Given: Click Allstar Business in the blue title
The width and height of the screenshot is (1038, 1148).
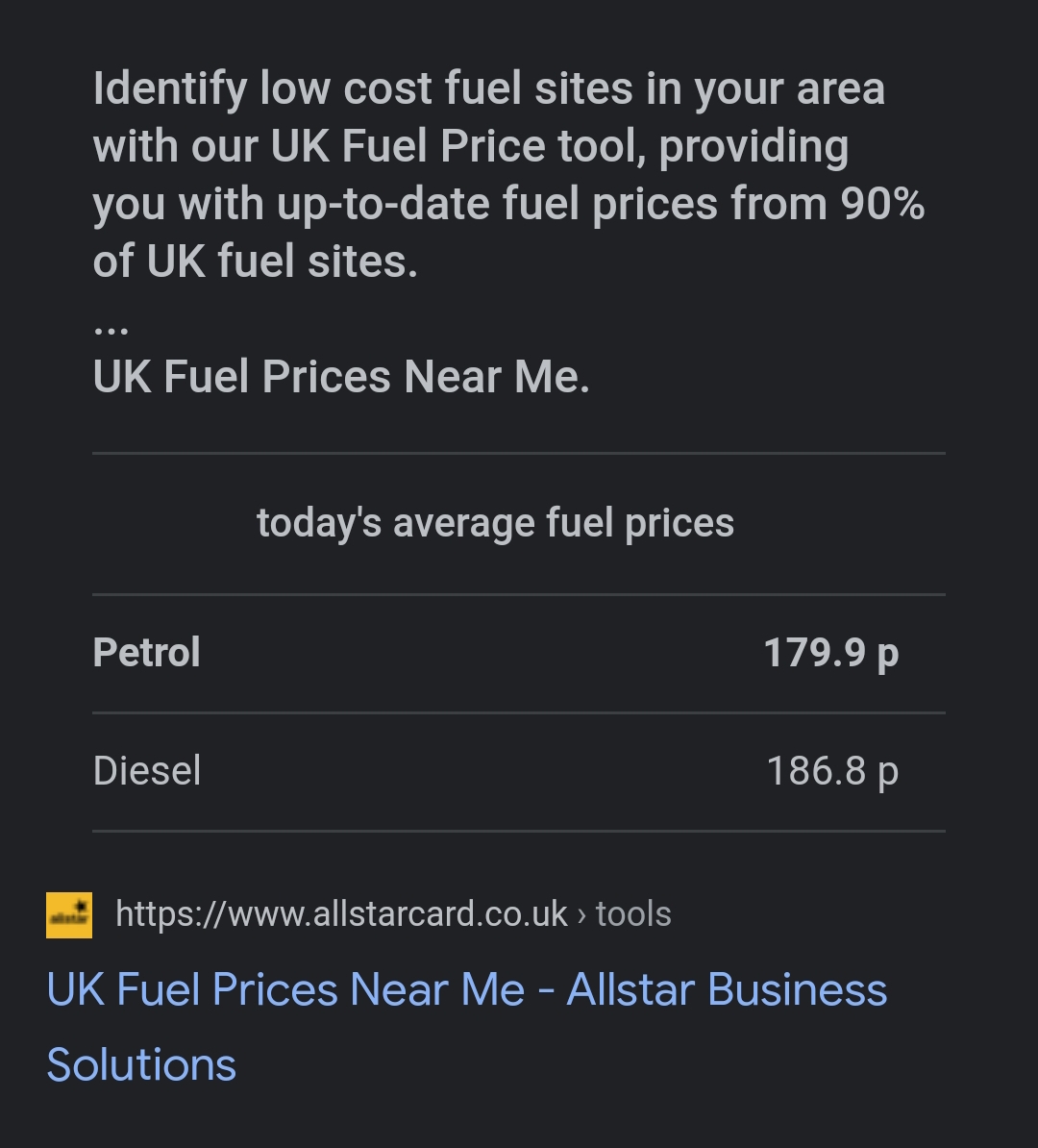Looking at the screenshot, I should tap(727, 990).
